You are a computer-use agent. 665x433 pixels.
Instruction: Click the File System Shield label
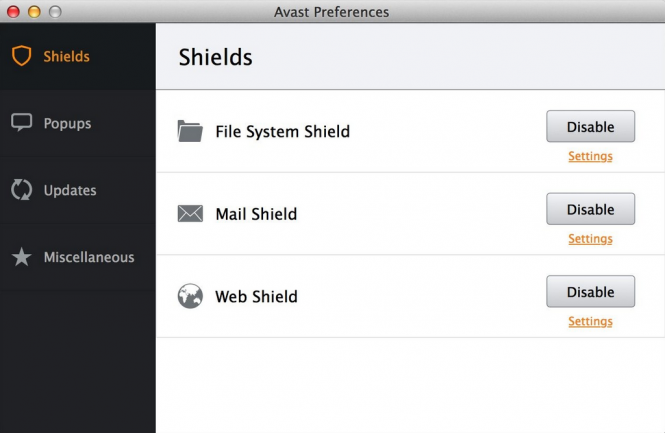click(x=282, y=131)
